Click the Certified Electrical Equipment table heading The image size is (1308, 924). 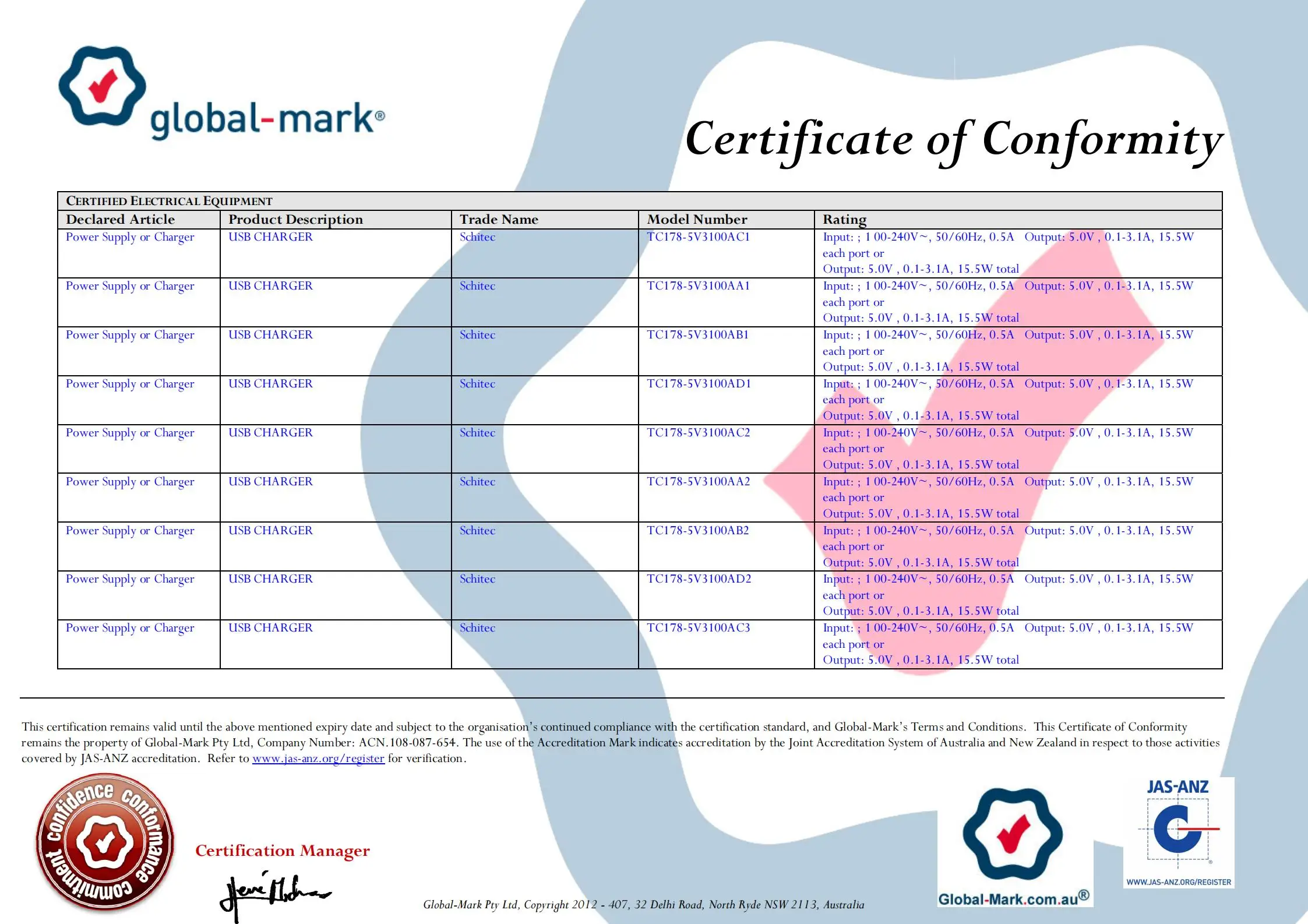pos(169,201)
